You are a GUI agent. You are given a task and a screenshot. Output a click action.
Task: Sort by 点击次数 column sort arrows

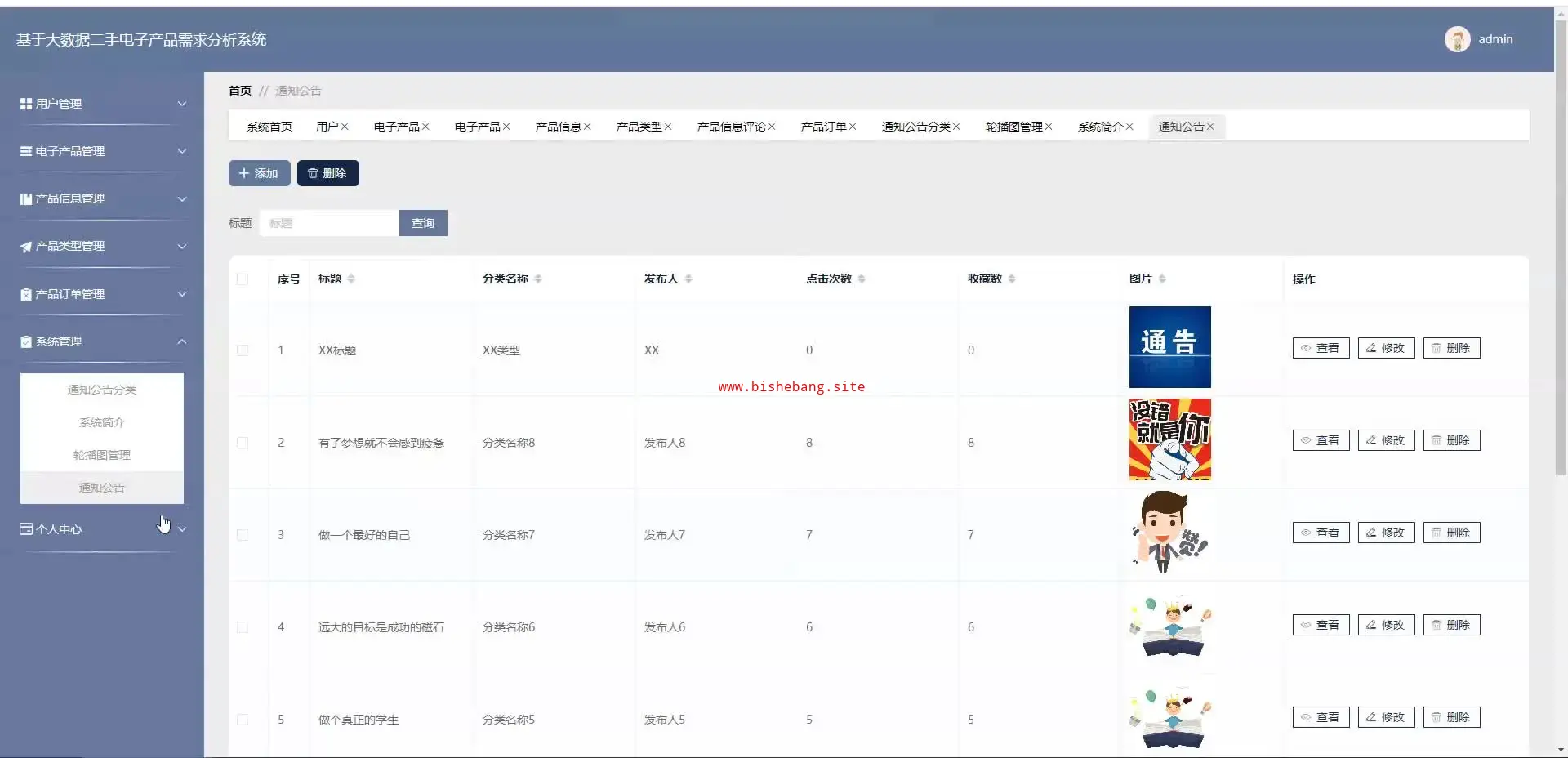[x=862, y=279]
